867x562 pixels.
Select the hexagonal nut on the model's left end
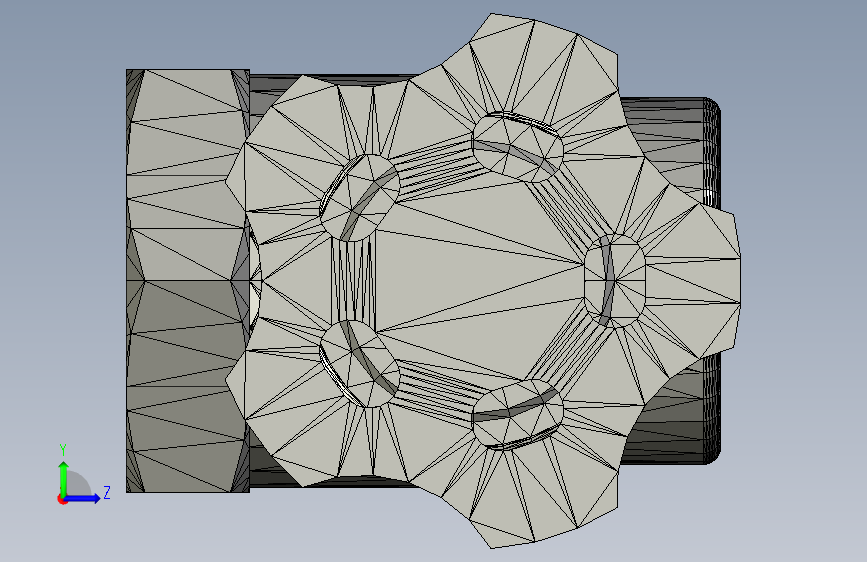(188, 281)
